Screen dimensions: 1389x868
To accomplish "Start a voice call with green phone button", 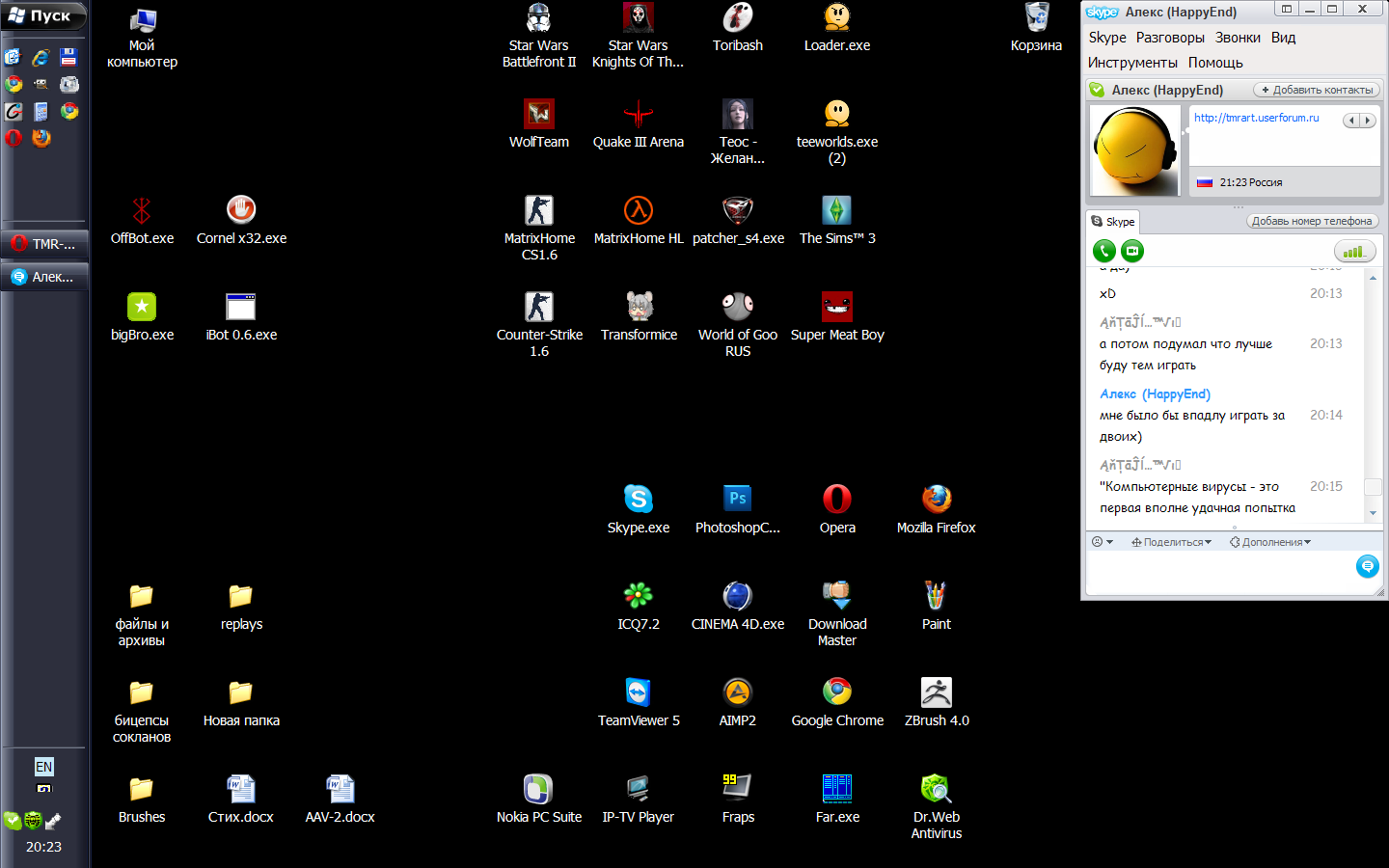I will tap(1104, 252).
